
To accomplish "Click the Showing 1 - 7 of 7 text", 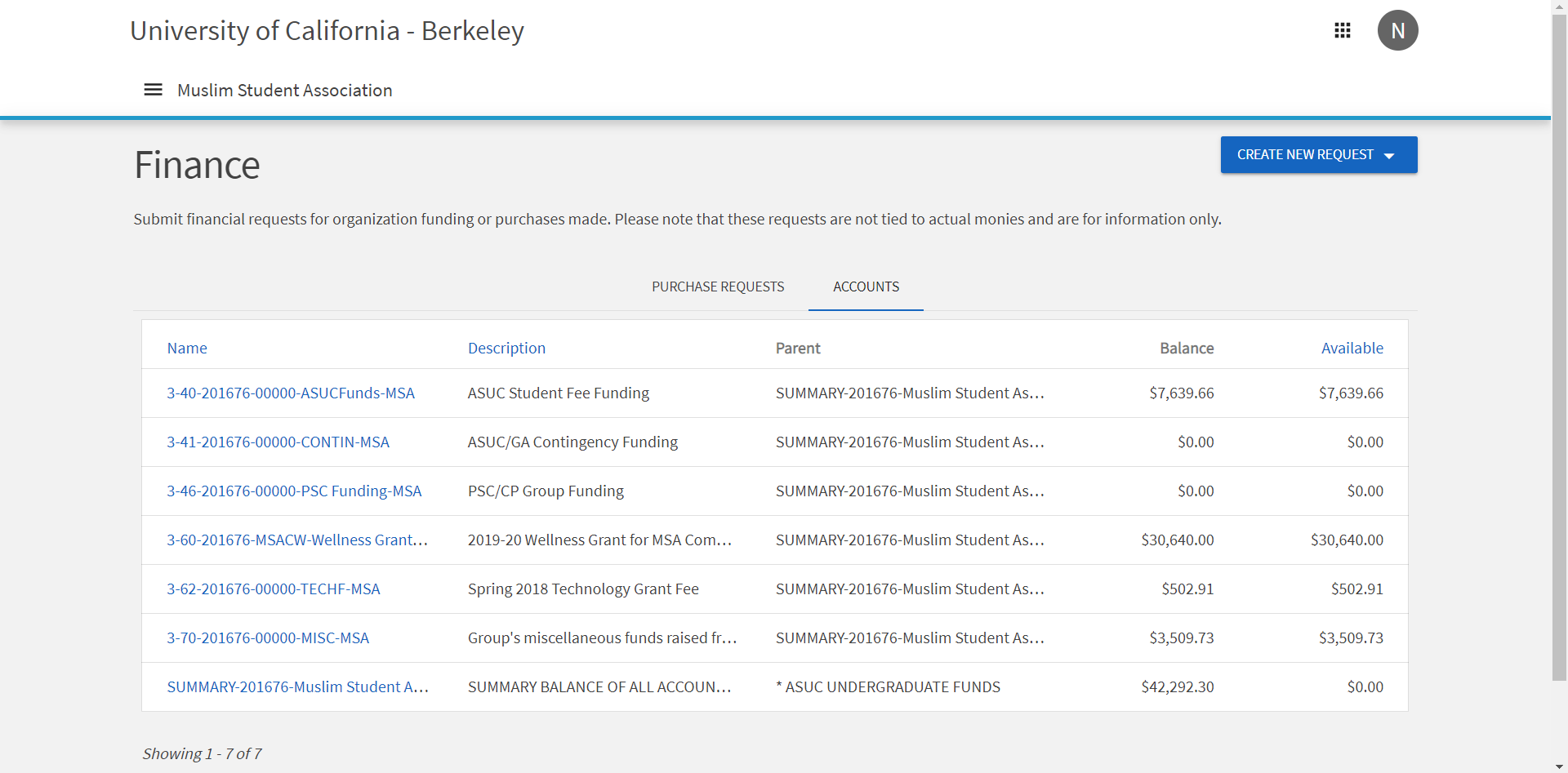I will click(x=202, y=753).
